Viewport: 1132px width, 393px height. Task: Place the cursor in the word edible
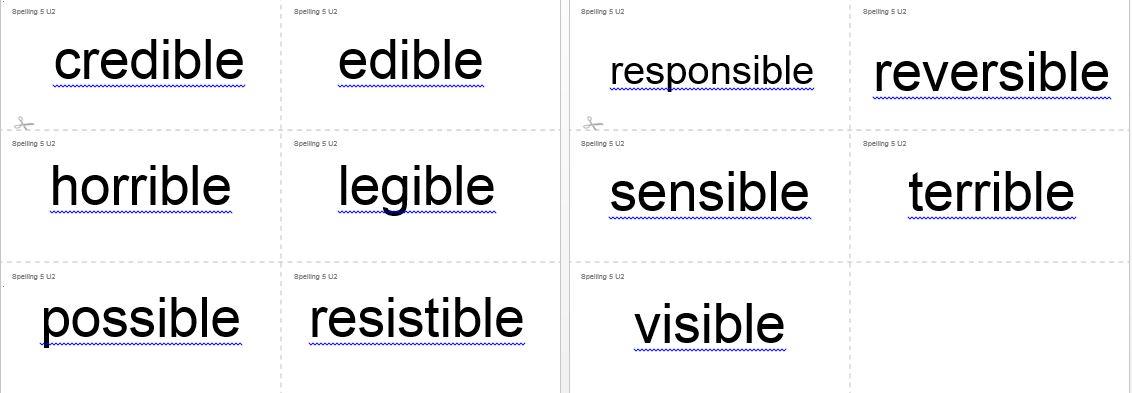pyautogui.click(x=410, y=61)
